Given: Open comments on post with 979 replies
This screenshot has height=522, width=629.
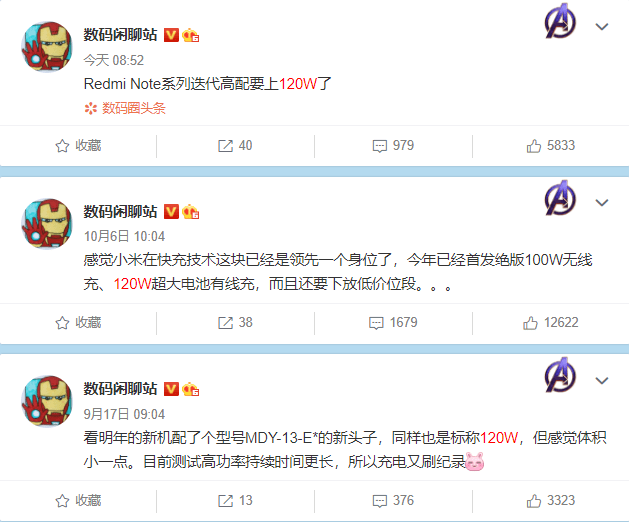Looking at the screenshot, I should click(393, 146).
